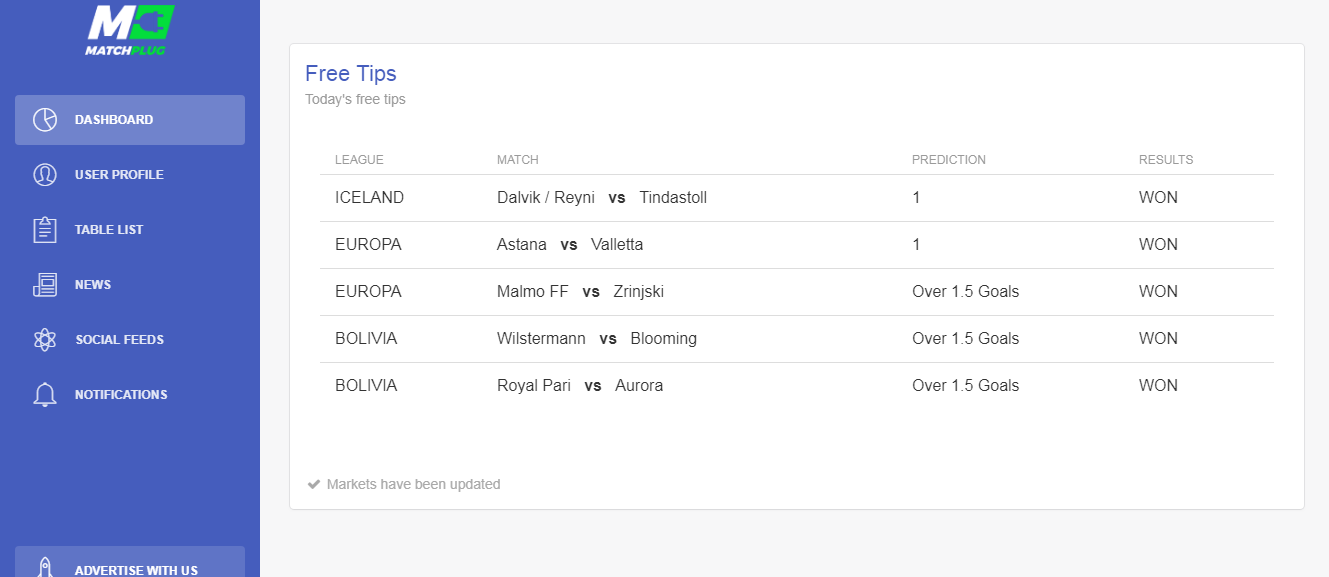The image size is (1329, 577).
Task: Click the Free Tips heading
Action: 351,74
